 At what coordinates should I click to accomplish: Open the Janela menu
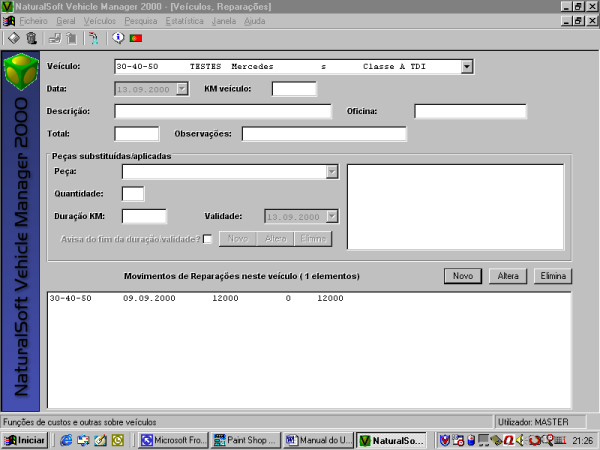point(224,21)
